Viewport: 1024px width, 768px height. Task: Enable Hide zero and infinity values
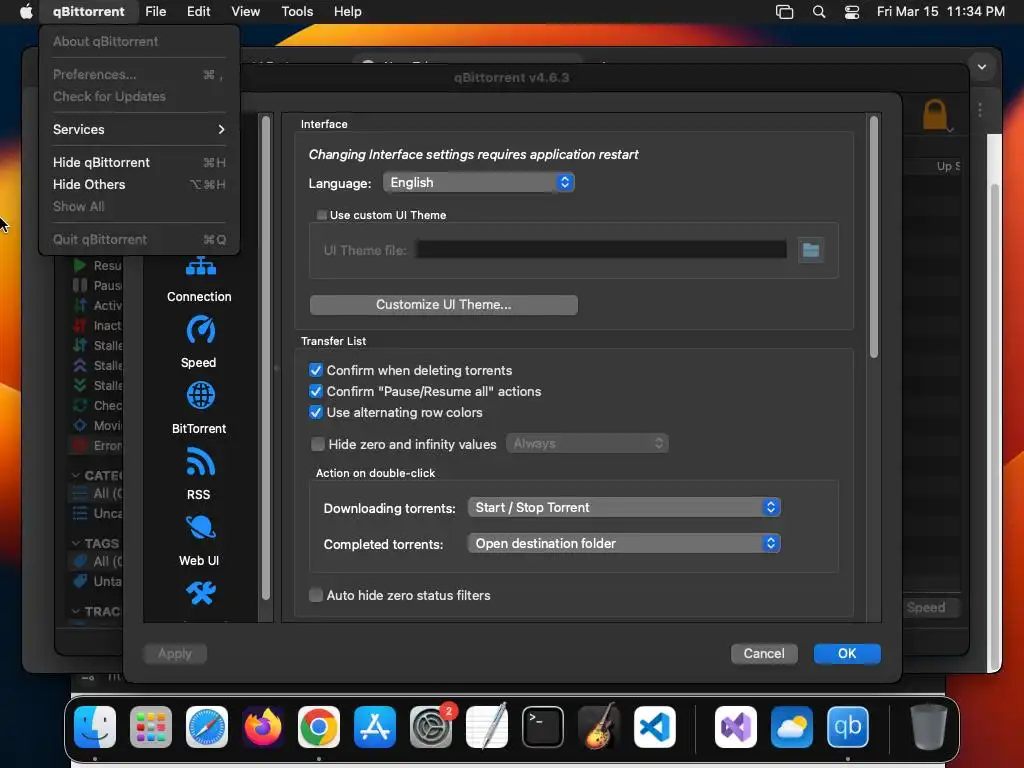(x=318, y=444)
